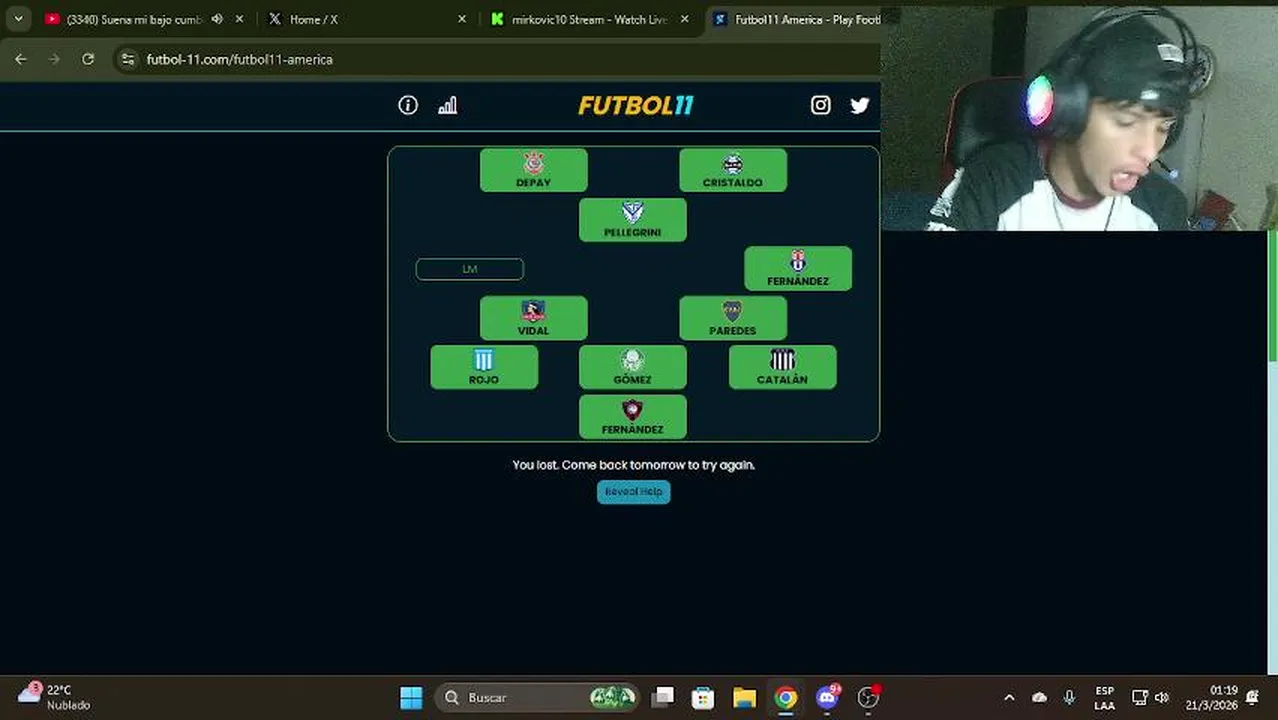Image resolution: width=1278 pixels, height=720 pixels.
Task: Click the Reveal Help button
Action: tap(633, 492)
